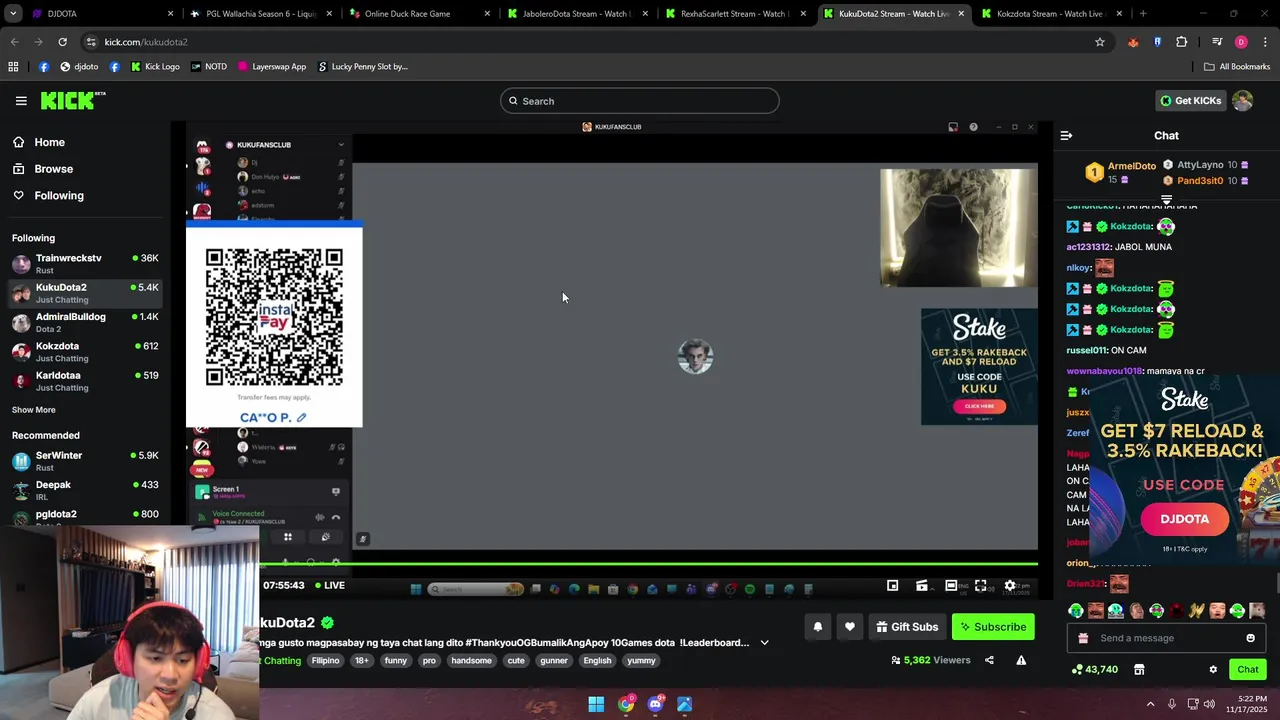Open Kokzdota channel in sidebar

pyautogui.click(x=85, y=352)
